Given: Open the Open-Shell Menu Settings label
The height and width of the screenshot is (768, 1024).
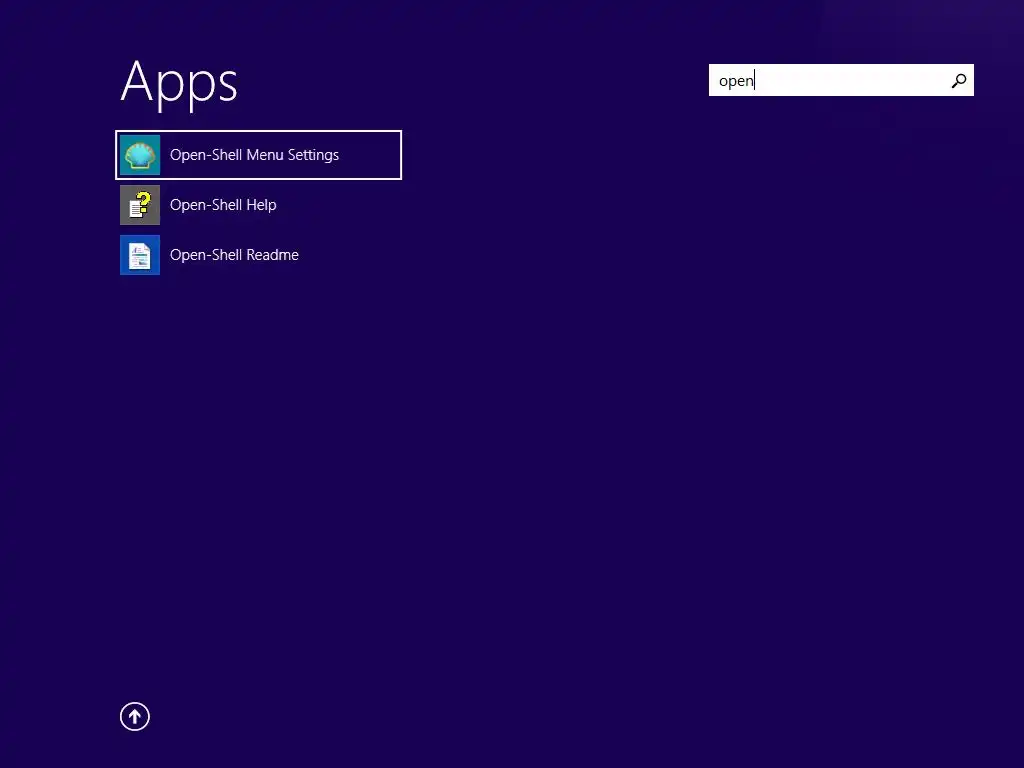Looking at the screenshot, I should coord(254,155).
